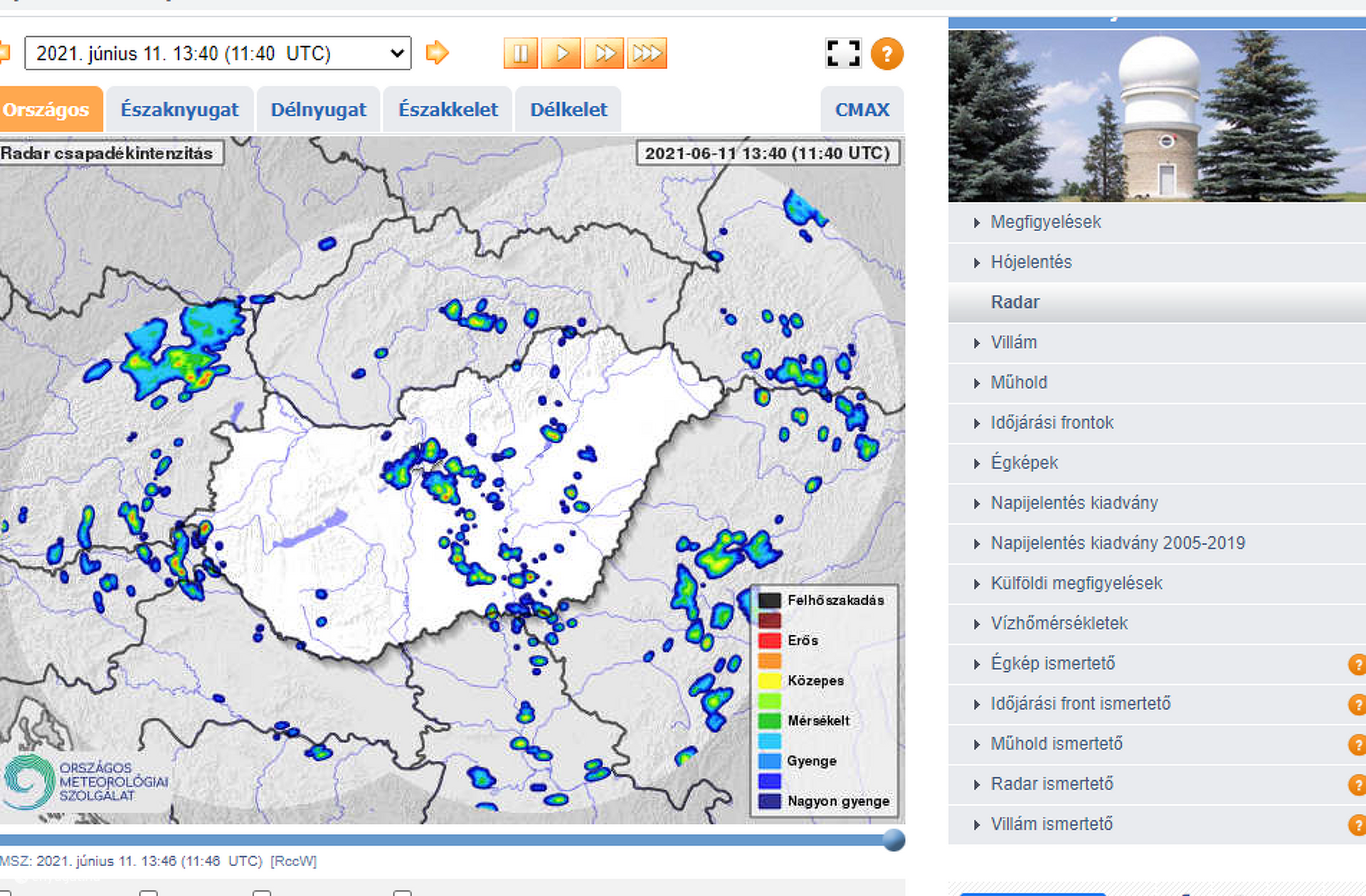Expand the arrow beside Hójelentés
This screenshot has height=896, width=1366.
pos(977,263)
